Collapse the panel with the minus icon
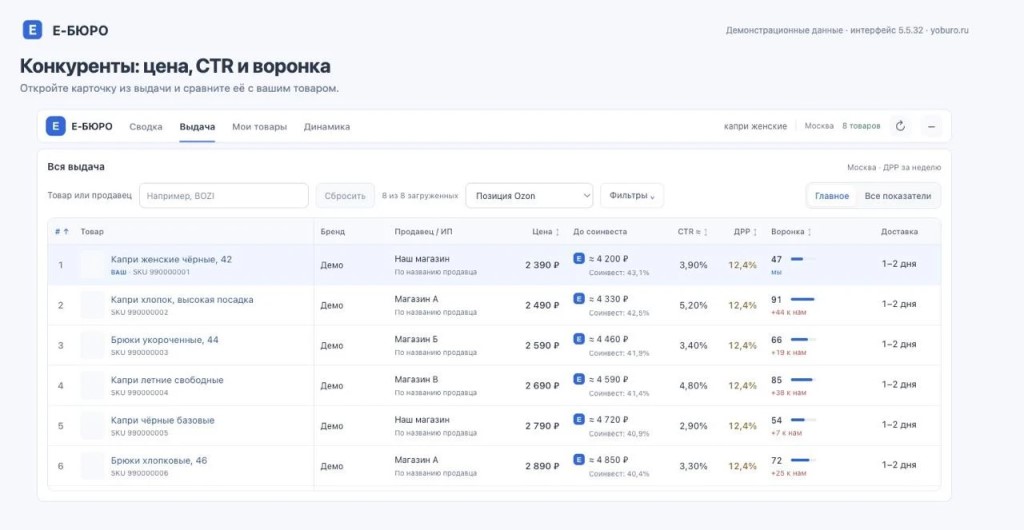Screen dimensions: 1024x530 931,126
